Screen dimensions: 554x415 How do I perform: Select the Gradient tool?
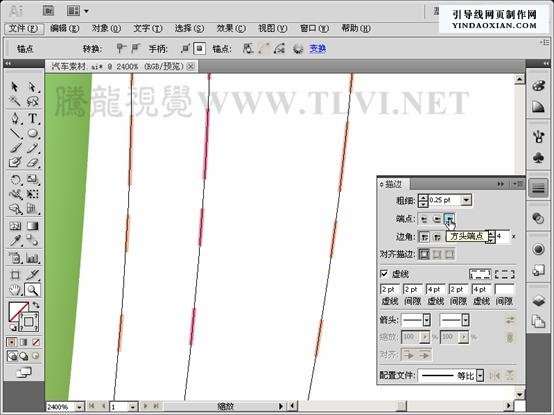pos(33,226)
